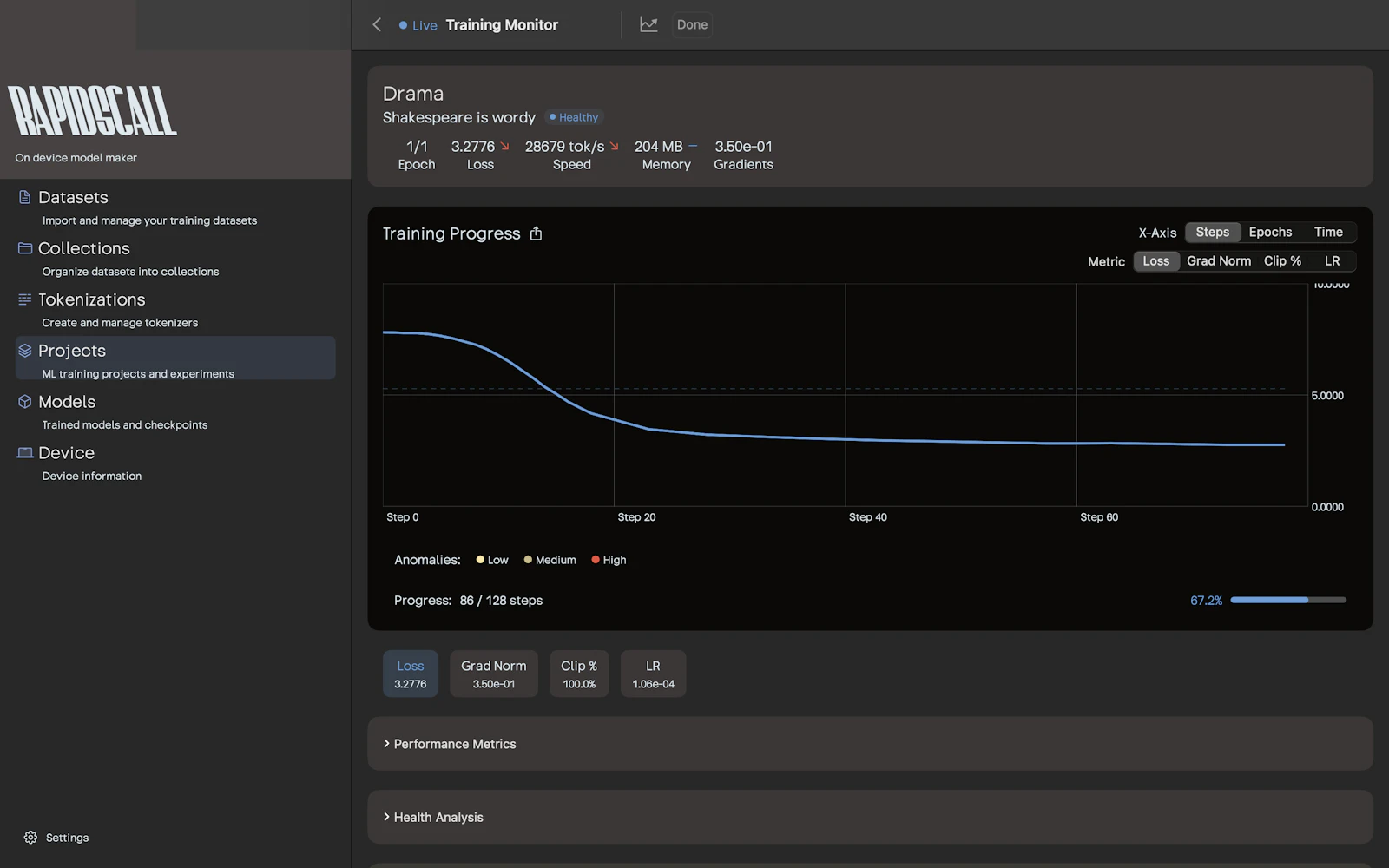Click 'On device model maker' tagline
Screen dimensions: 1389x868
(76, 158)
